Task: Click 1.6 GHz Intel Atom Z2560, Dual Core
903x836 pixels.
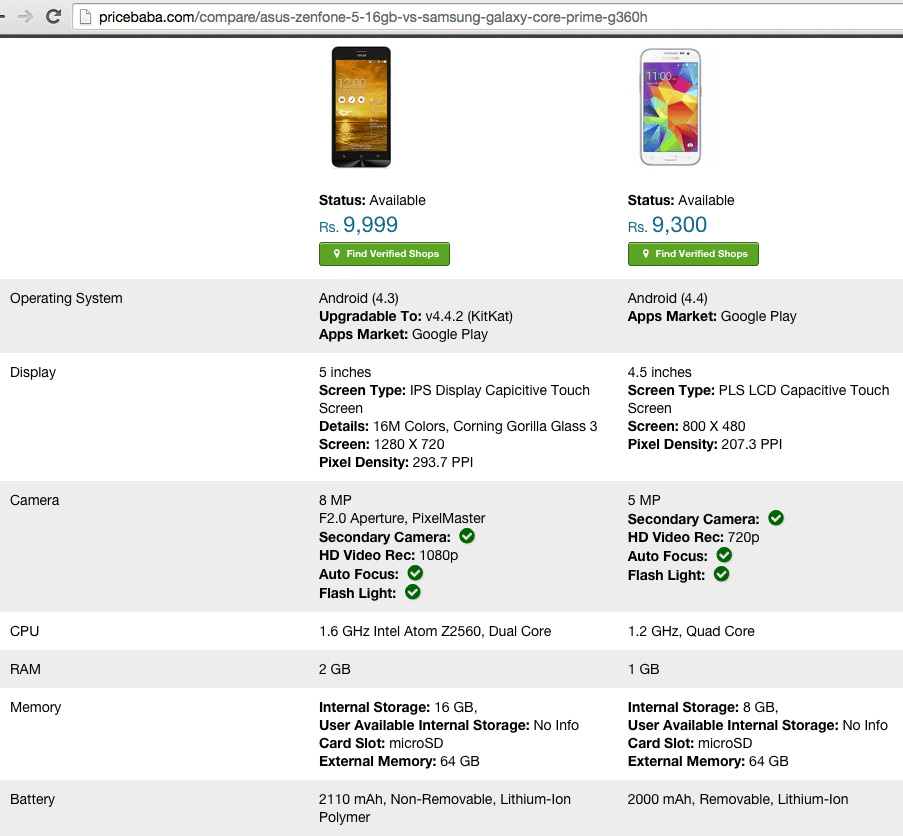Action: tap(435, 631)
